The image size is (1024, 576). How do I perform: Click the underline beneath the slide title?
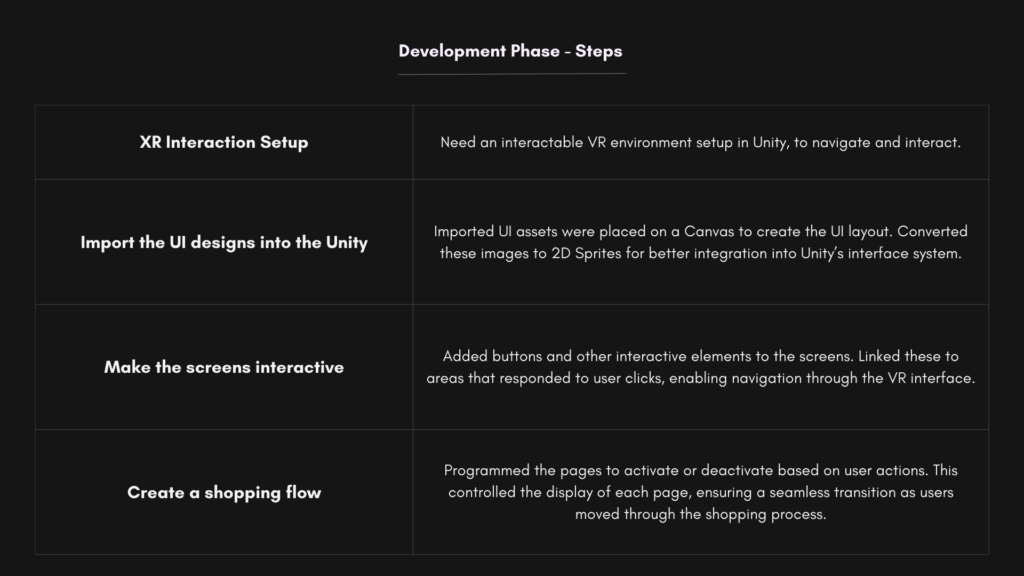tap(512, 73)
